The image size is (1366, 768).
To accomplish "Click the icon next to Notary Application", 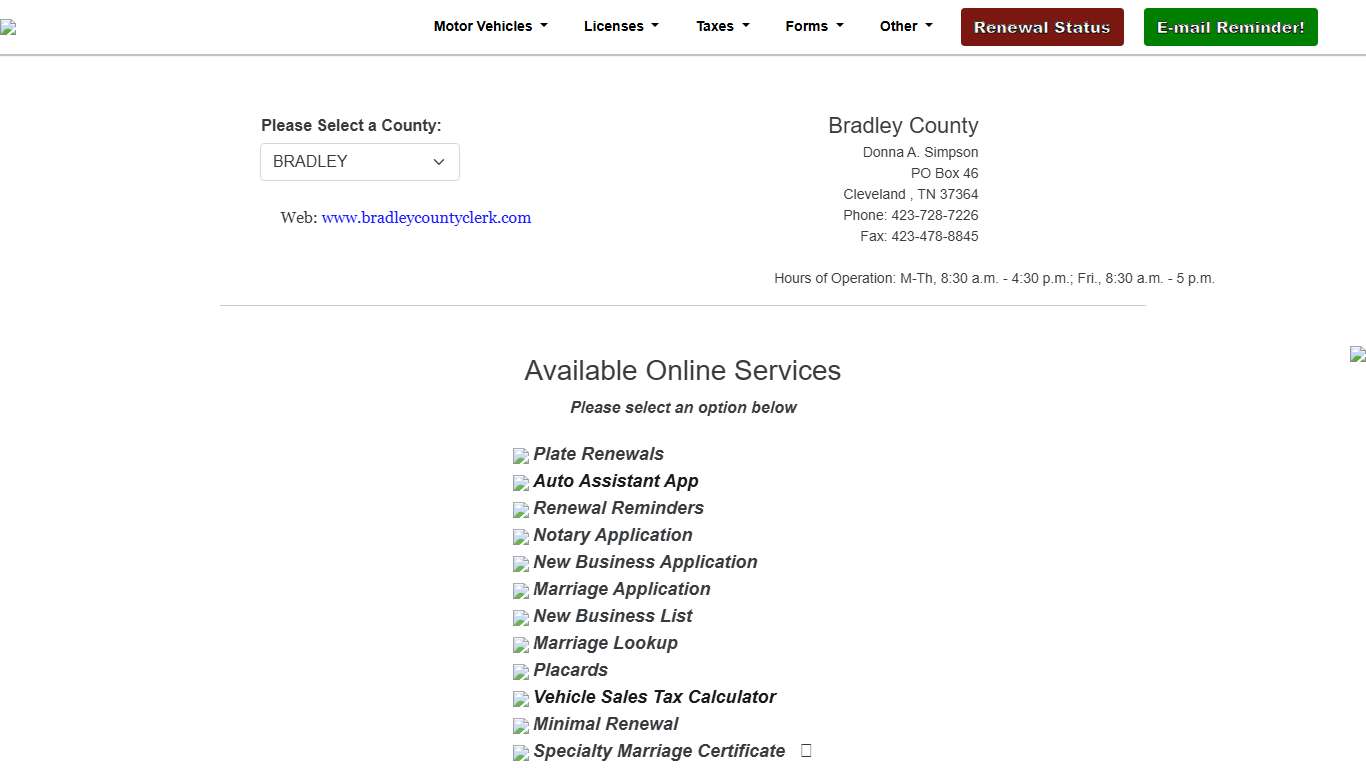I will pos(520,537).
